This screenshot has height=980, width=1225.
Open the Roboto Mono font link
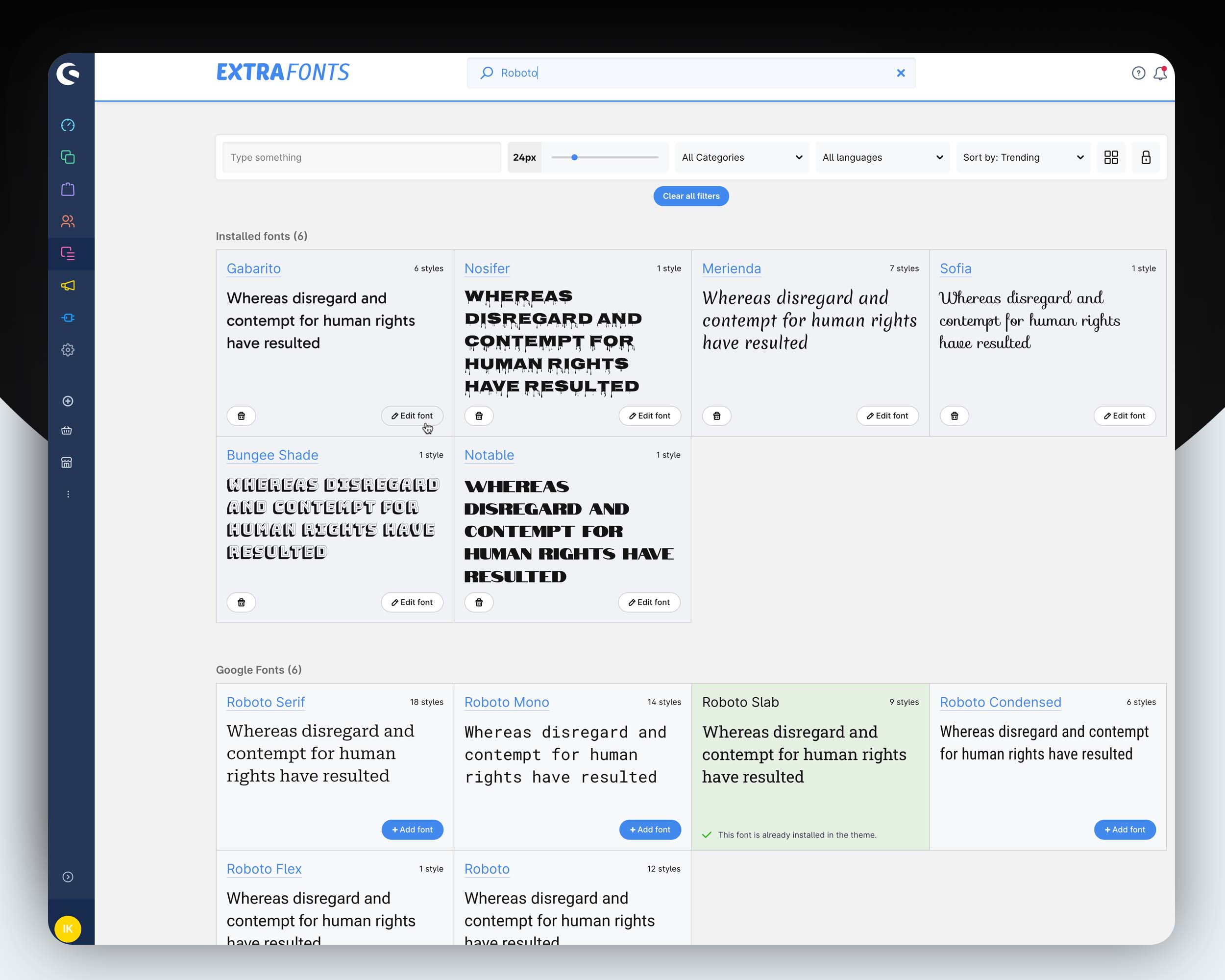click(506, 702)
